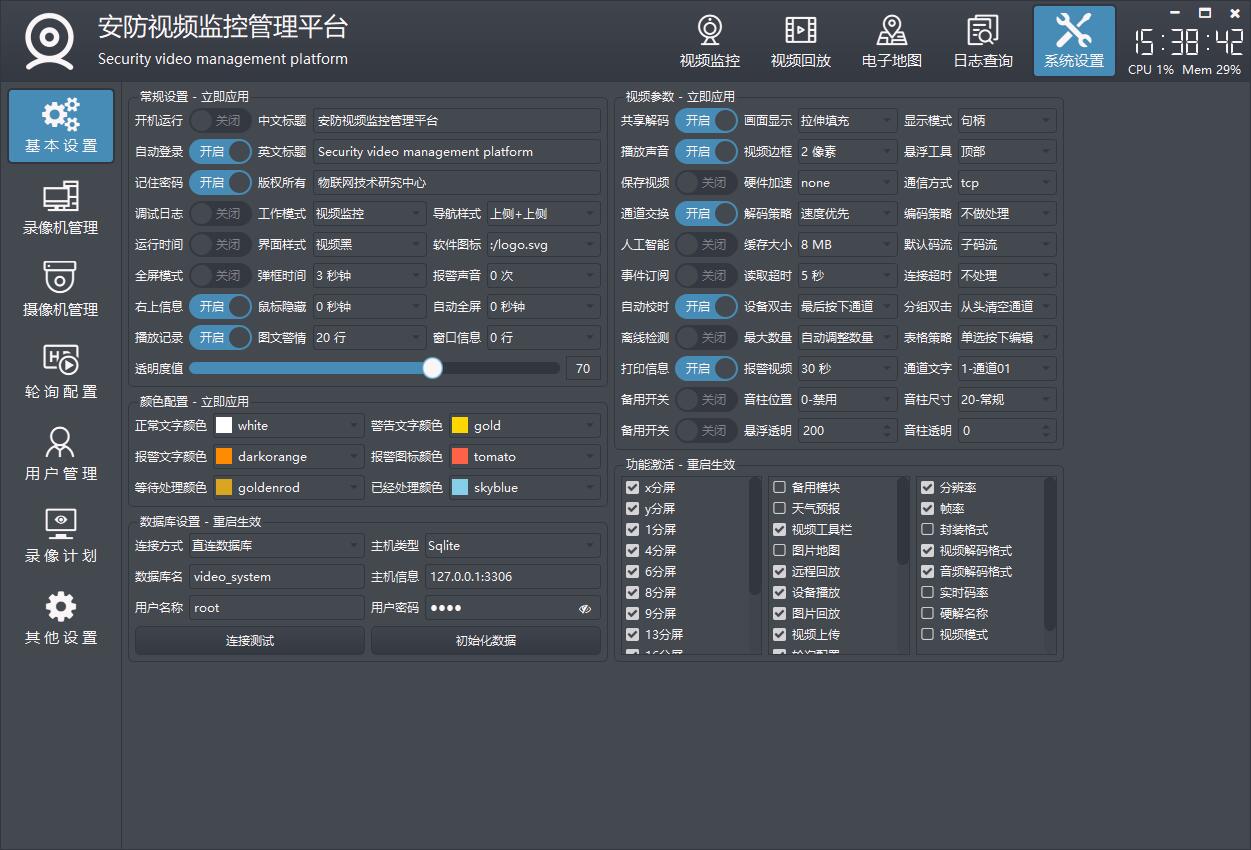1251x850 pixels.
Task: Show password with eye icon
Action: point(585,608)
